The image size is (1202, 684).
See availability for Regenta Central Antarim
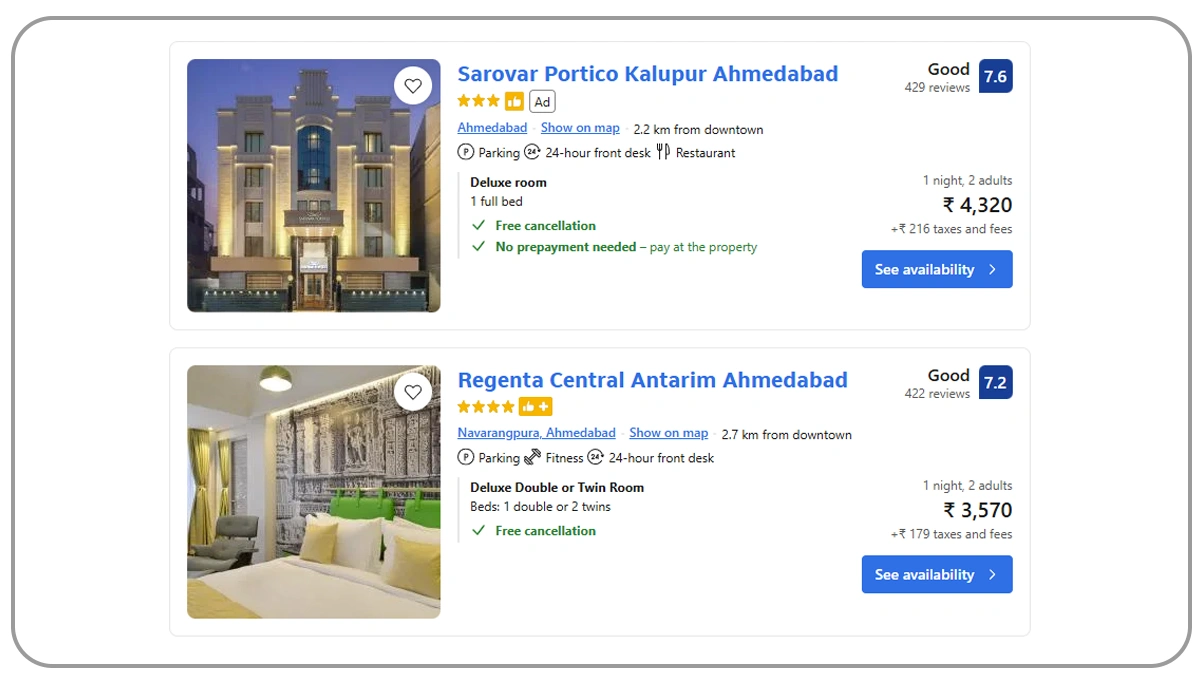point(936,574)
